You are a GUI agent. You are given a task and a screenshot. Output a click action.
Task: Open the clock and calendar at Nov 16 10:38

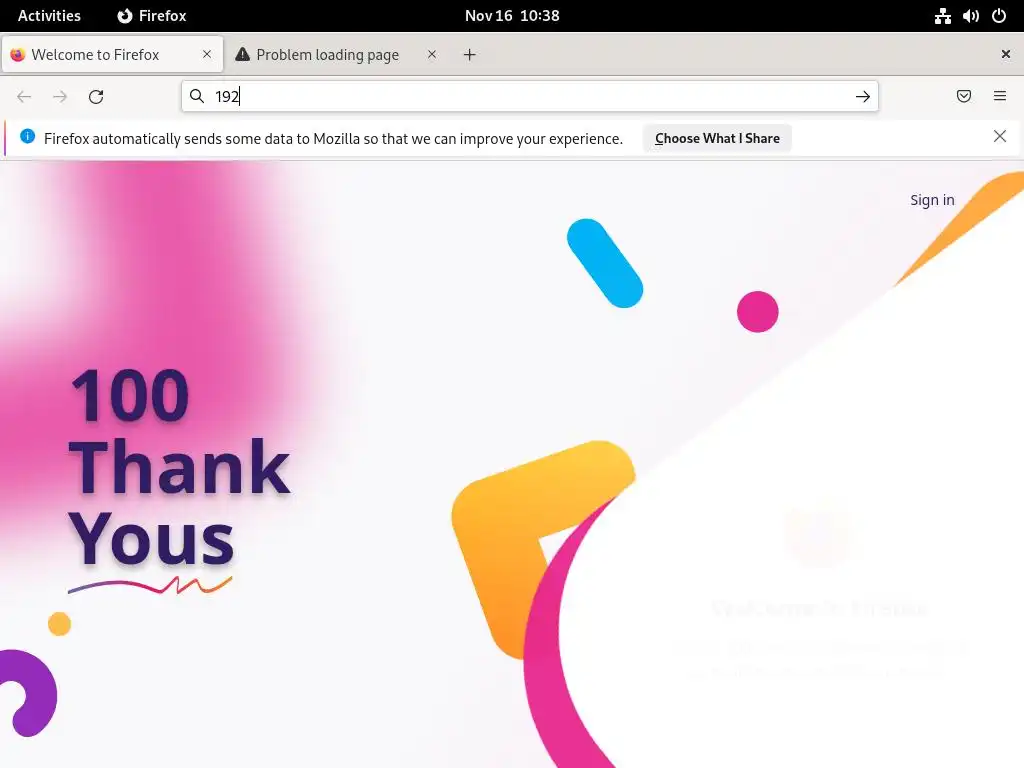click(x=512, y=16)
